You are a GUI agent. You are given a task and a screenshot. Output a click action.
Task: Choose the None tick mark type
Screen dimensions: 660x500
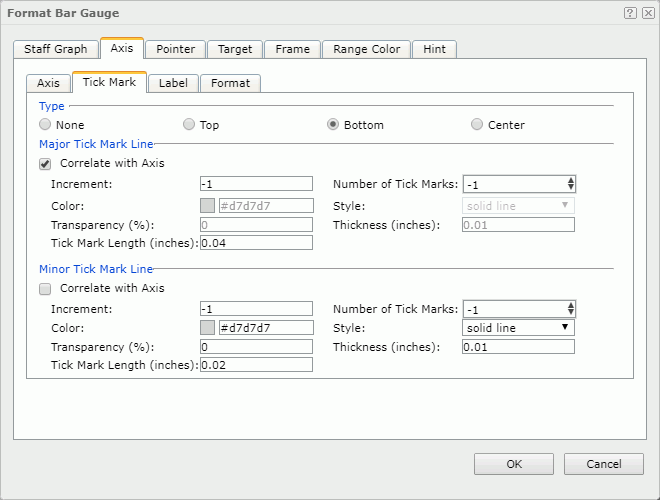[x=45, y=125]
